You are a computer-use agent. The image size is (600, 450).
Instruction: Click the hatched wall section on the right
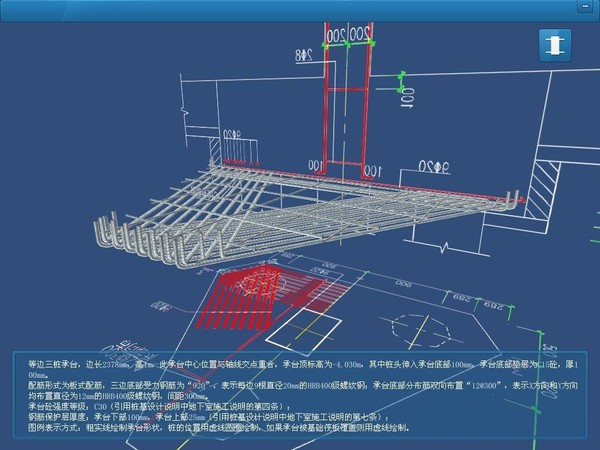pos(547,185)
